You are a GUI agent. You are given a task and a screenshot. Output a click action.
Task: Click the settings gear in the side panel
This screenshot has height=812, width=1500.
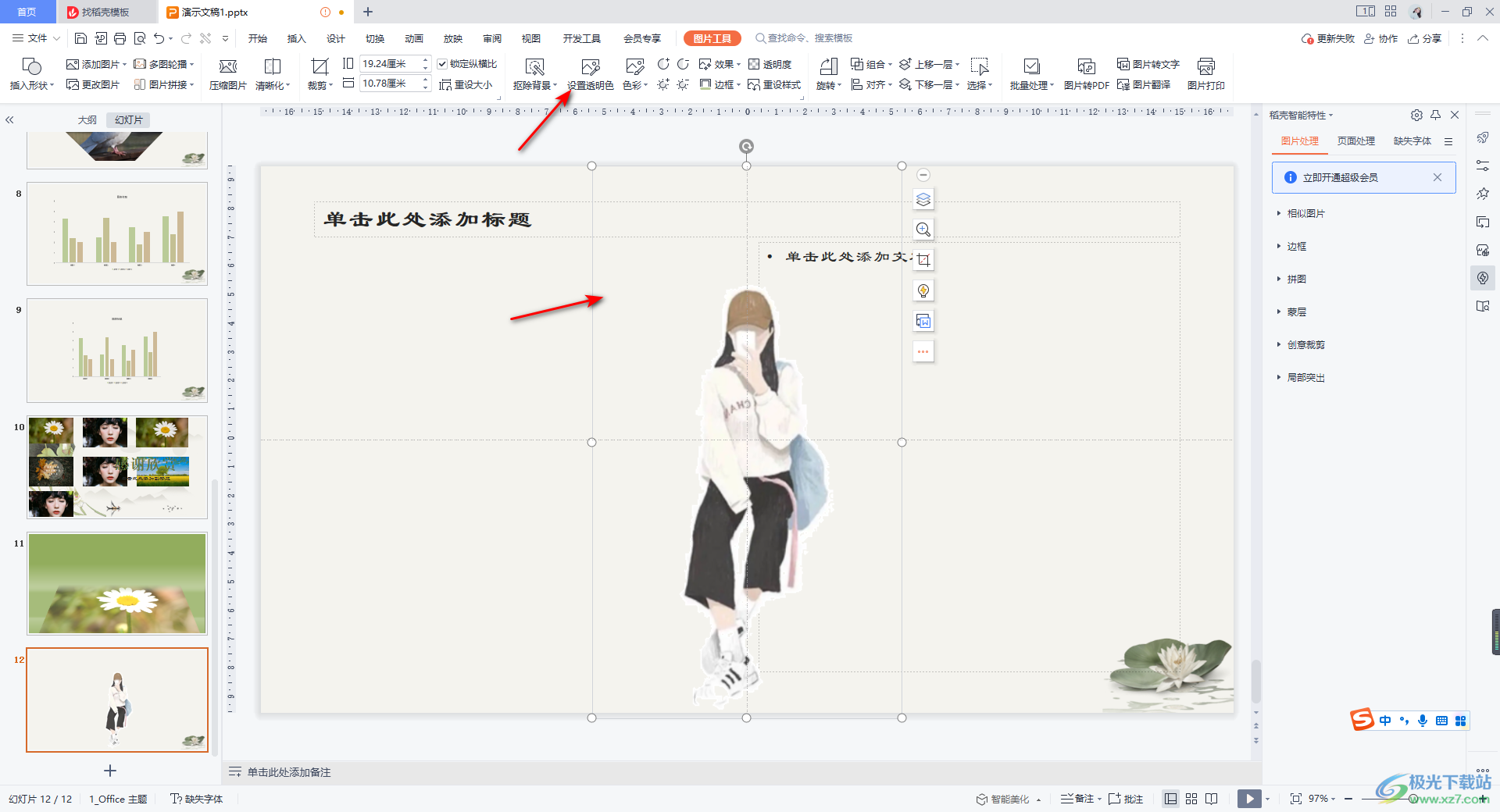(x=1416, y=115)
